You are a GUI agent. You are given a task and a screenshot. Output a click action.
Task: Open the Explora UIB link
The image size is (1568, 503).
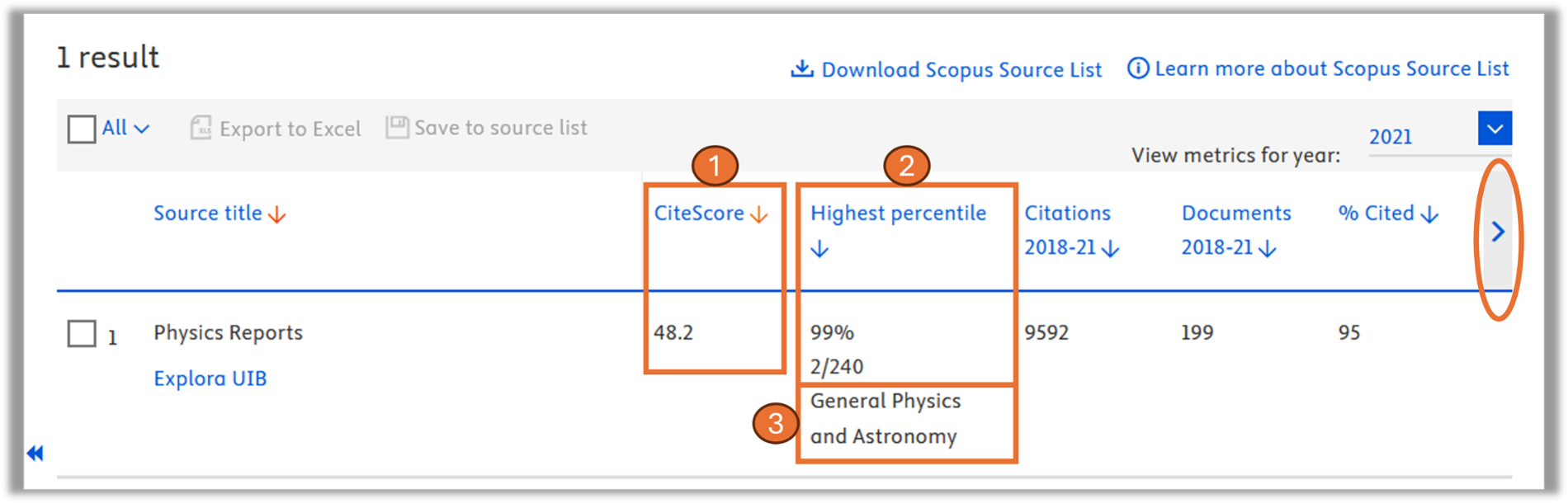[210, 378]
